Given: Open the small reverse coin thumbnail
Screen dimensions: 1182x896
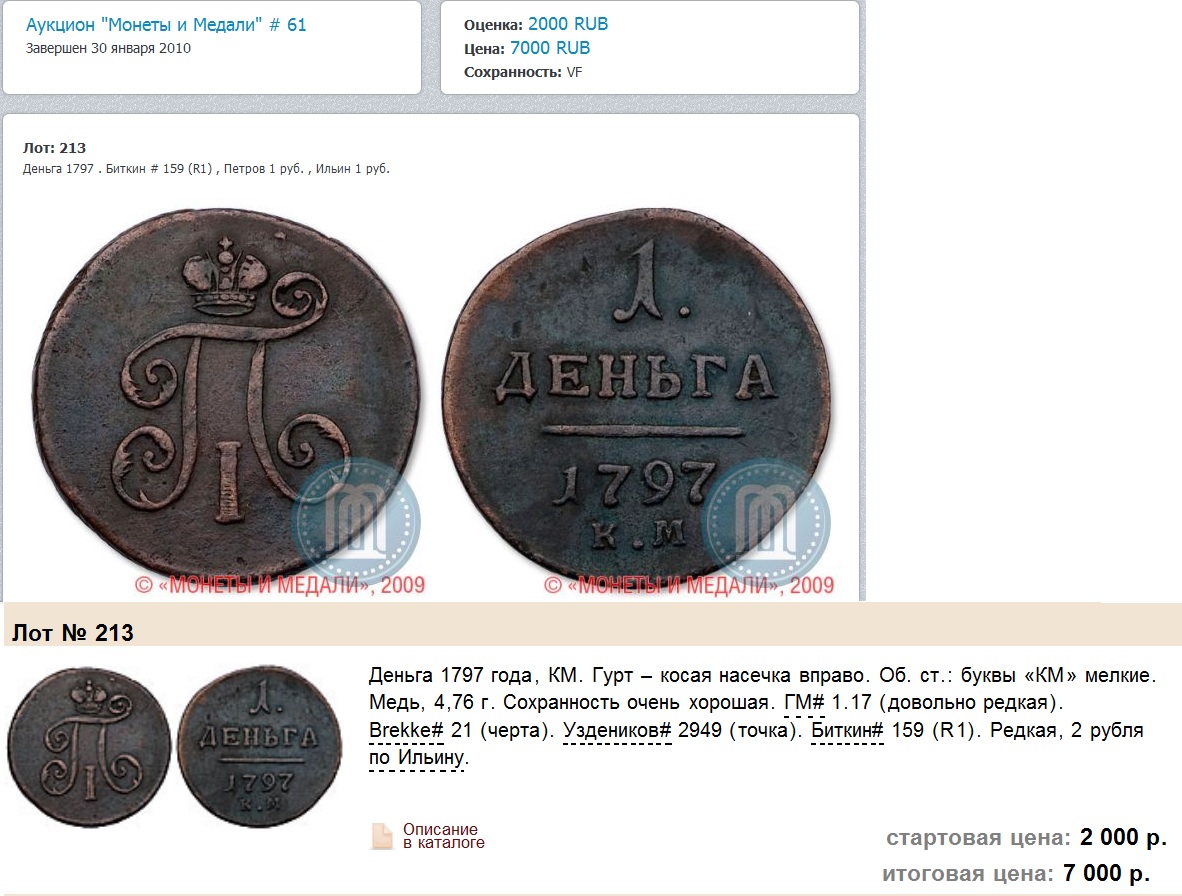Looking at the screenshot, I should tap(260, 747).
